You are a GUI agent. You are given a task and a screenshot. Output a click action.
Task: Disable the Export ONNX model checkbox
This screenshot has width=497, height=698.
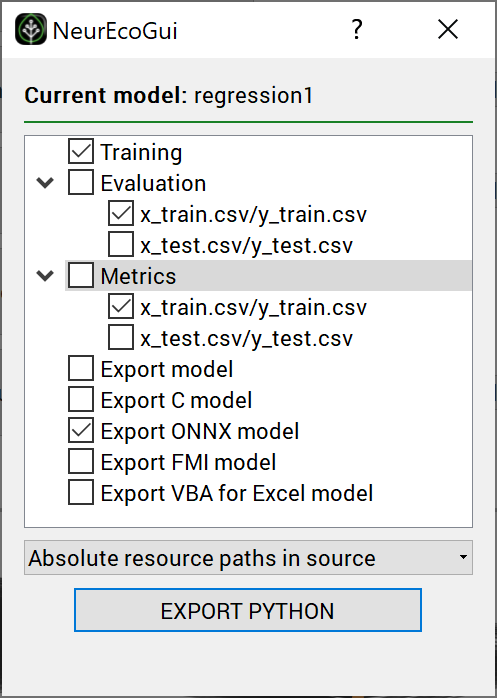pyautogui.click(x=81, y=430)
